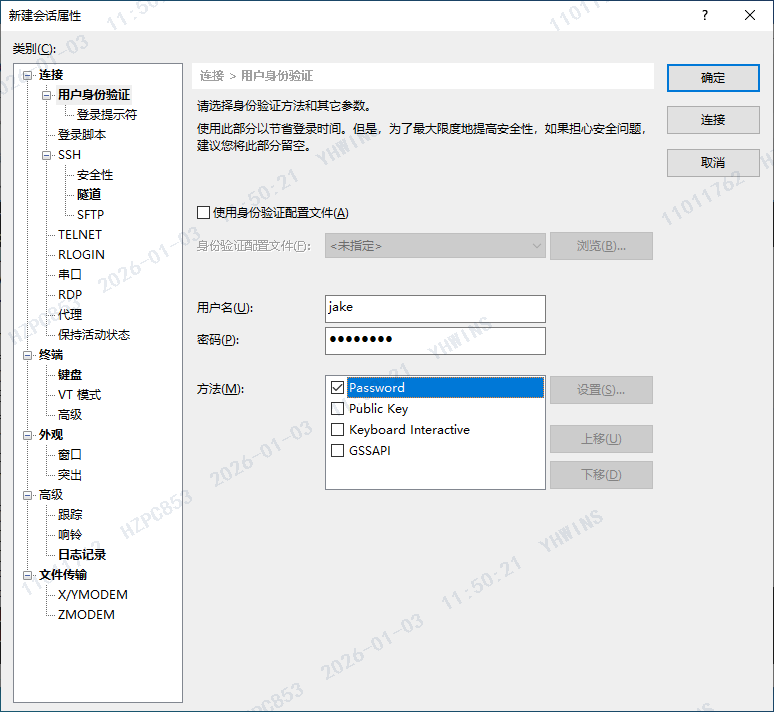Collapse the SSH tree node
This screenshot has height=712, width=774.
[x=46, y=155]
